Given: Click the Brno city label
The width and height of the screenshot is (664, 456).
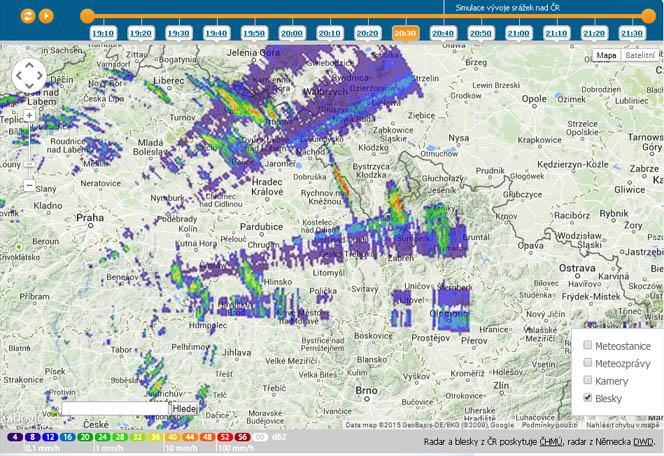Looking at the screenshot, I should 366,390.
